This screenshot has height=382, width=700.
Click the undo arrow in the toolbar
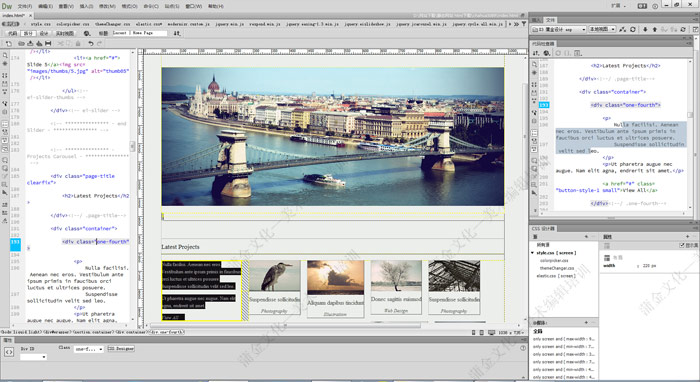pyautogui.click(x=91, y=43)
